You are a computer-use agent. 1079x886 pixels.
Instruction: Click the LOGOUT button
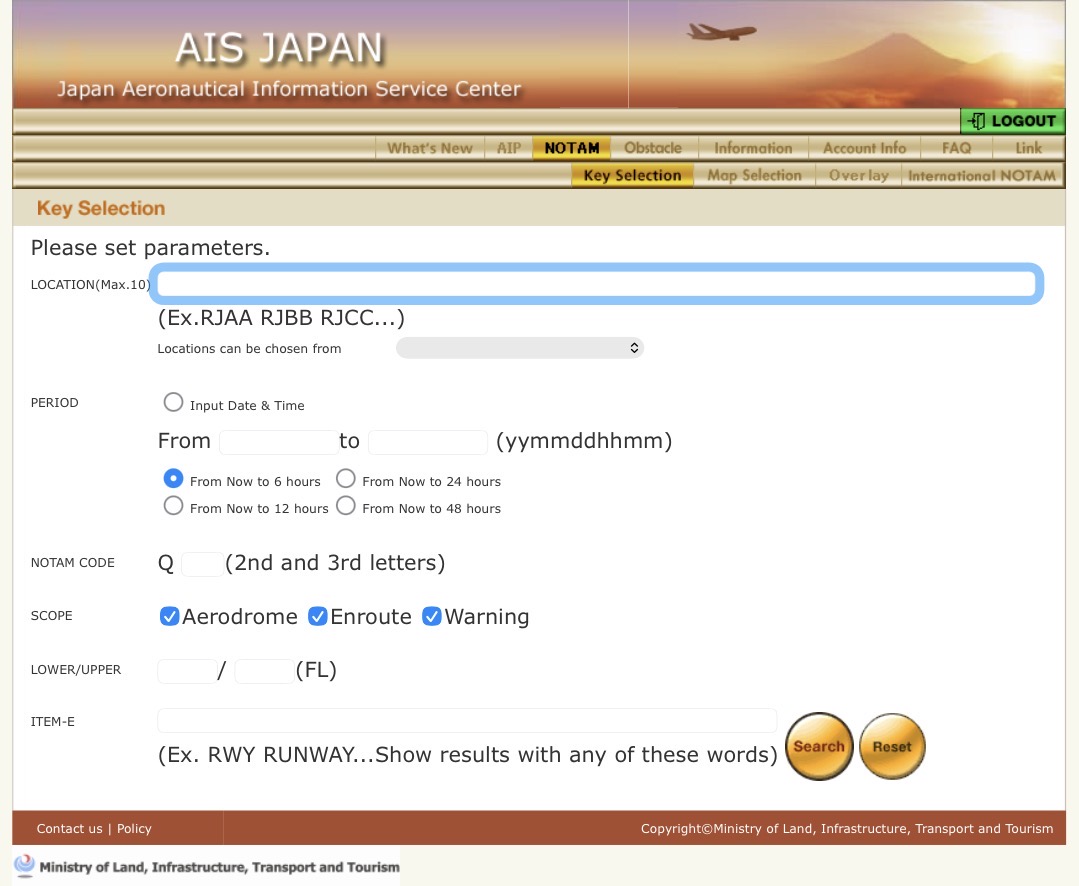click(x=1012, y=121)
